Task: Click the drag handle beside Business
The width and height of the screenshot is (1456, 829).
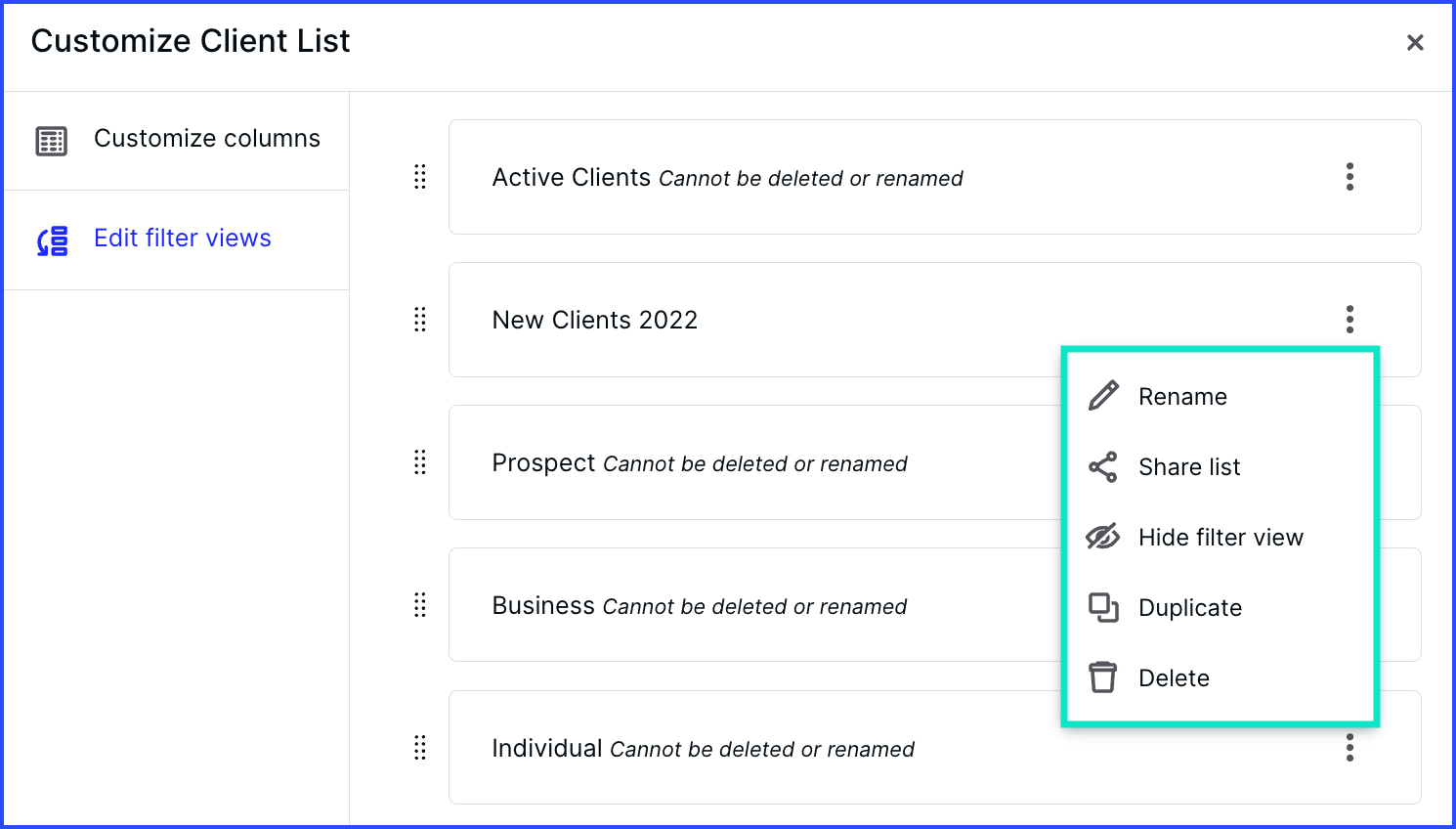Action: pyautogui.click(x=420, y=605)
